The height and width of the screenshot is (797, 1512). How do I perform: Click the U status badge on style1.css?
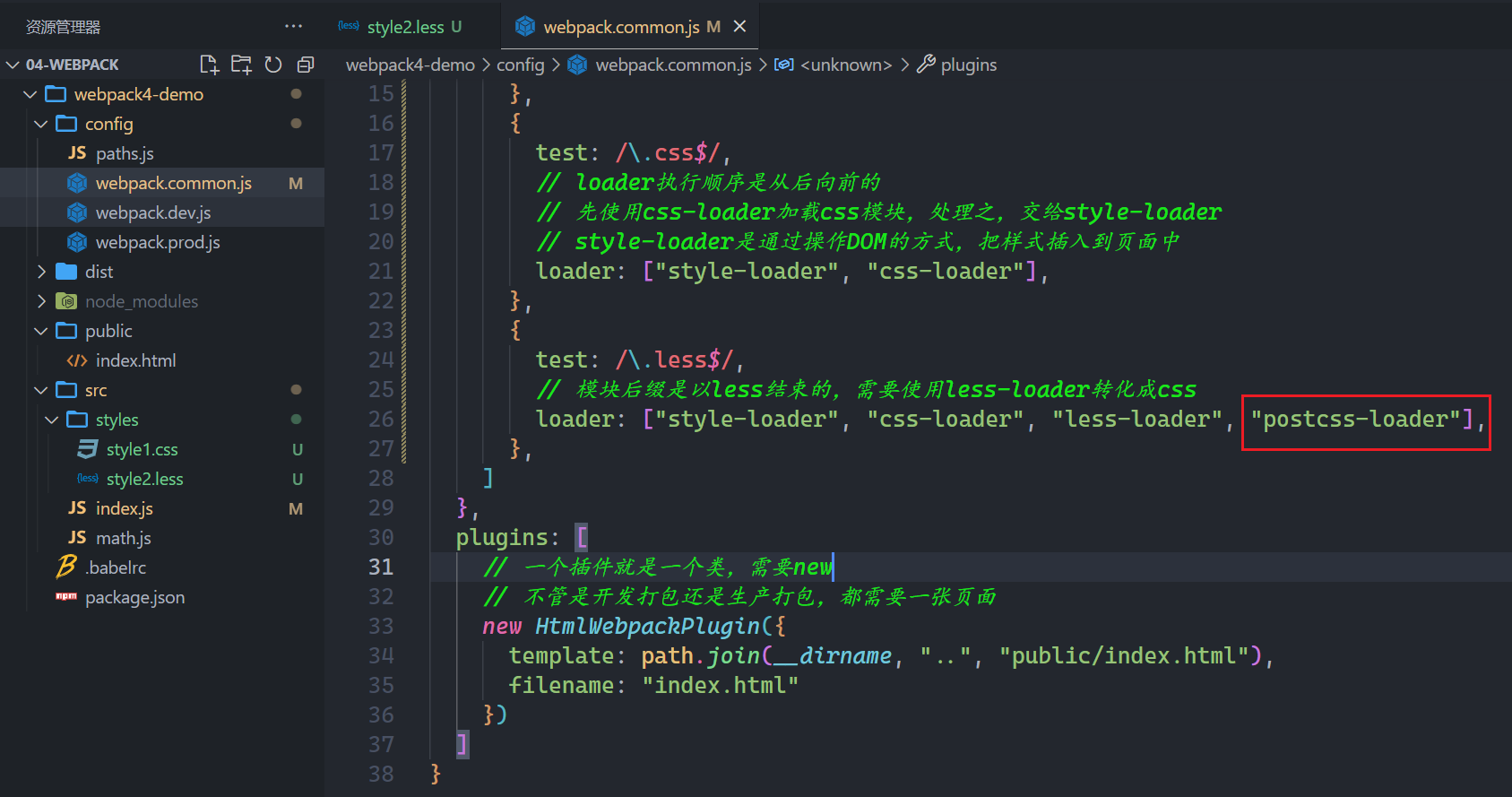pyautogui.click(x=298, y=450)
